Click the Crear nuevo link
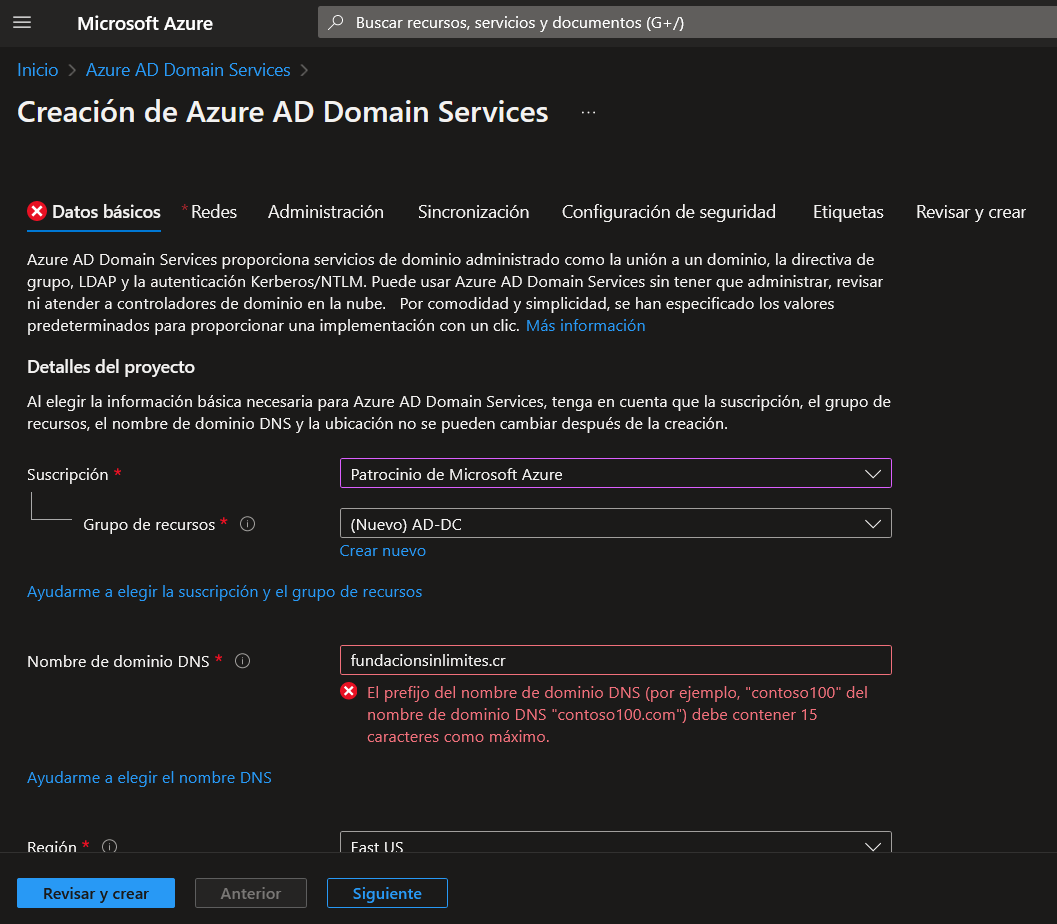 click(382, 551)
